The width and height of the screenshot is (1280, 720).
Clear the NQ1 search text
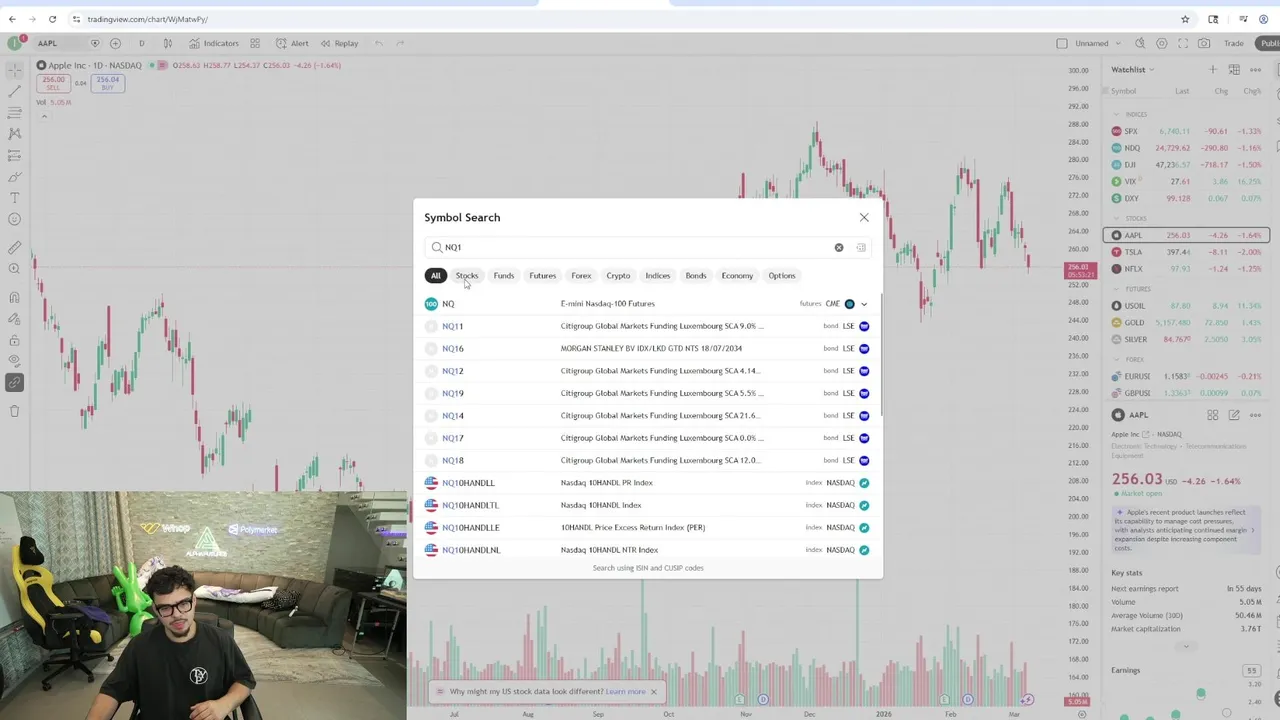click(839, 247)
